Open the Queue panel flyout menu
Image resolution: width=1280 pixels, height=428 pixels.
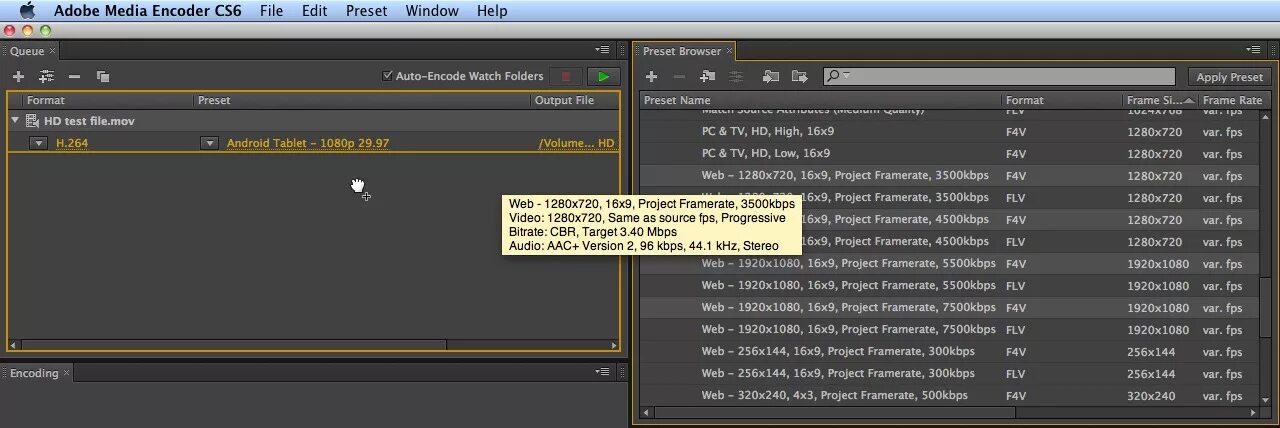coord(602,49)
